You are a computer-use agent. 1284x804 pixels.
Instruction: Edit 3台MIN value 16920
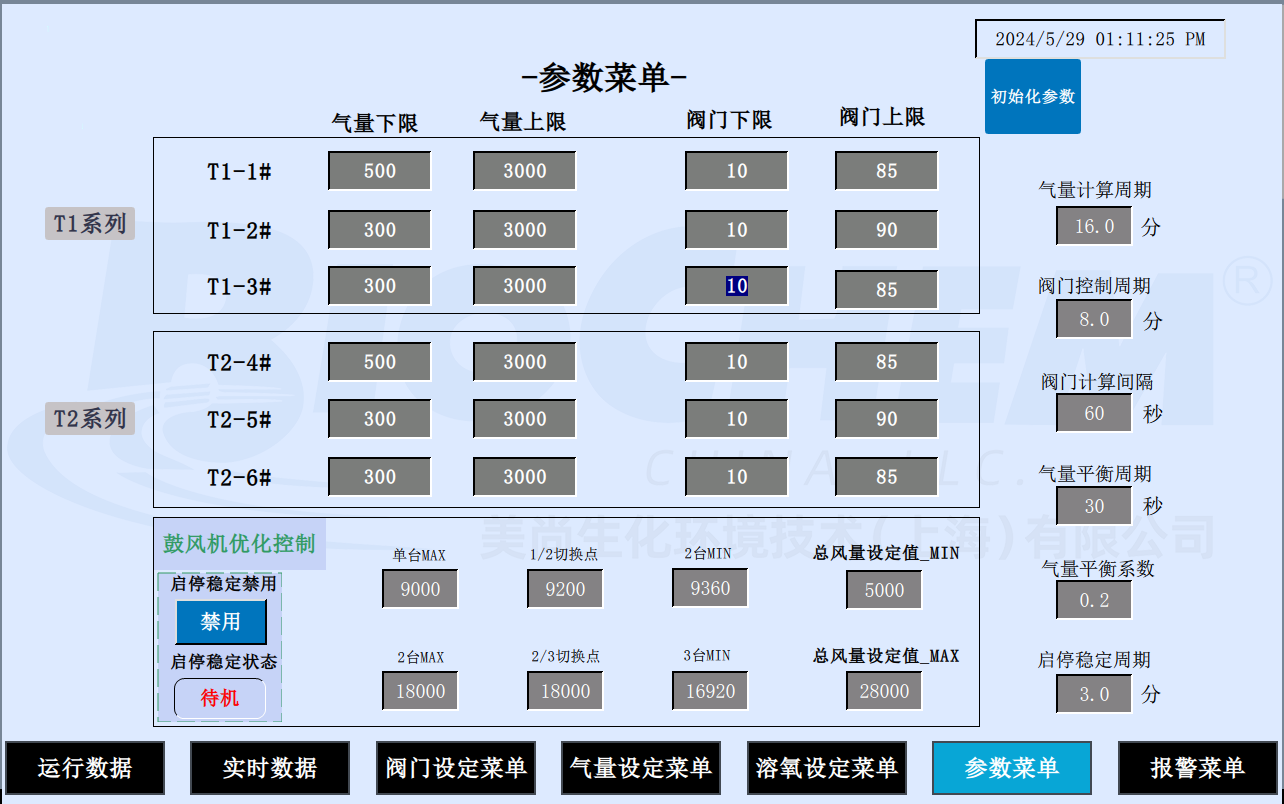coord(710,691)
